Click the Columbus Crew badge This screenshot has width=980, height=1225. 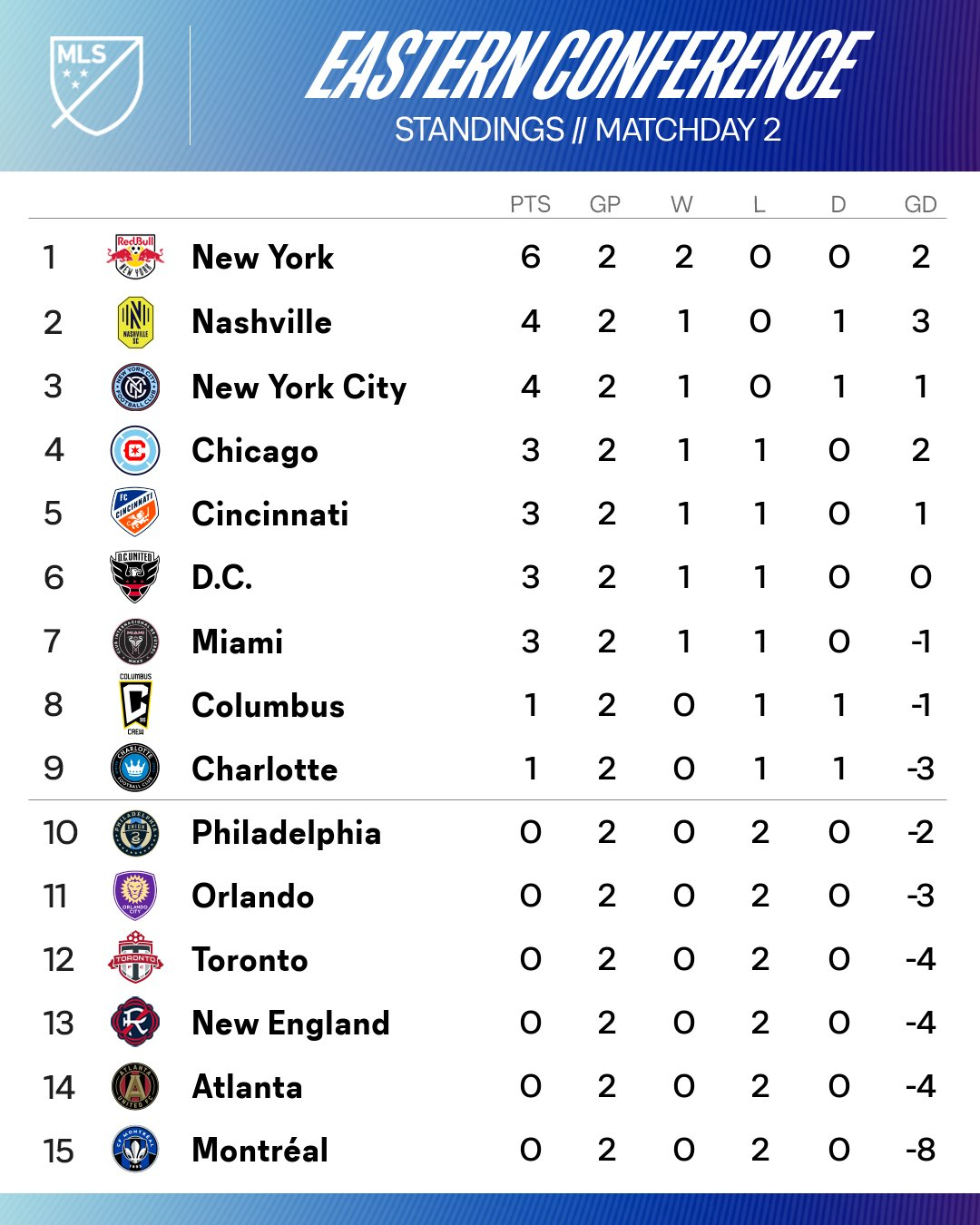pyautogui.click(x=135, y=705)
